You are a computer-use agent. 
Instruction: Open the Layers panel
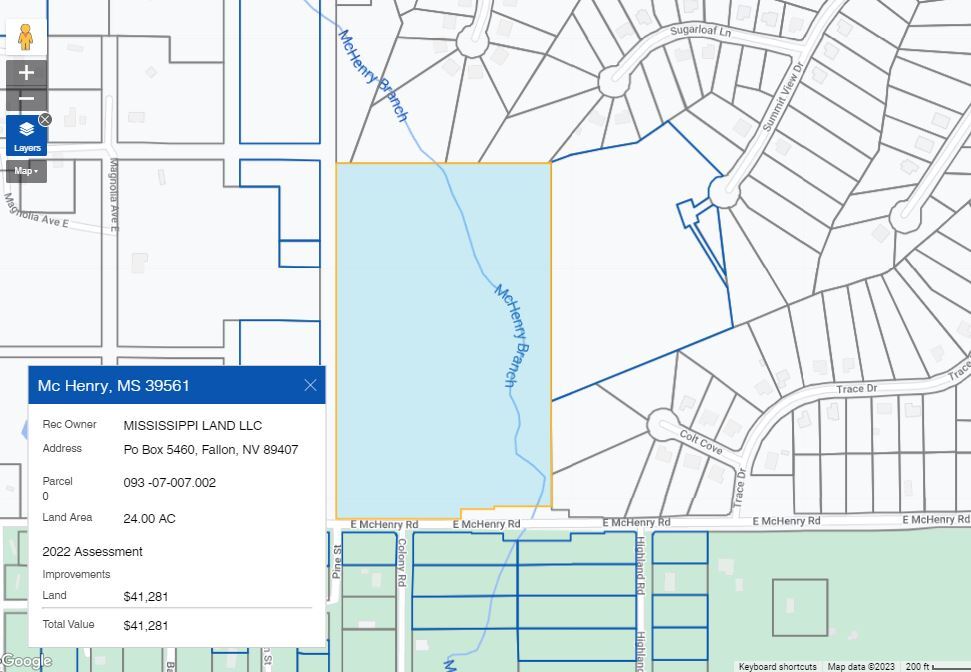(x=26, y=135)
